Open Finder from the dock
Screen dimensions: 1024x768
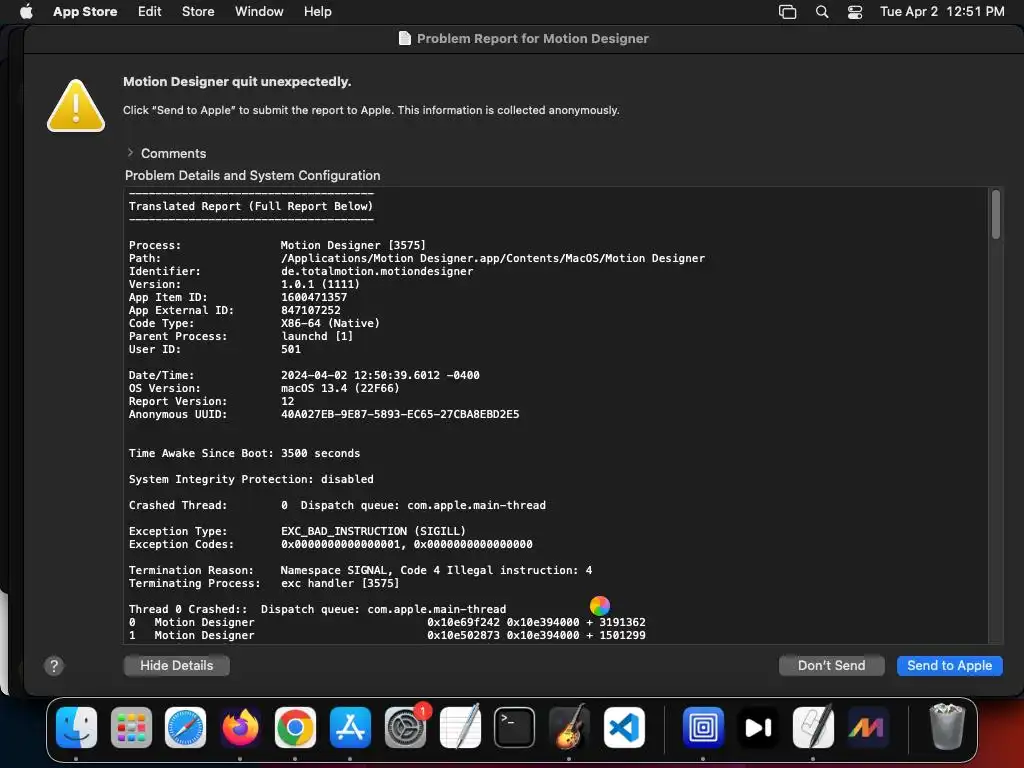(76, 727)
